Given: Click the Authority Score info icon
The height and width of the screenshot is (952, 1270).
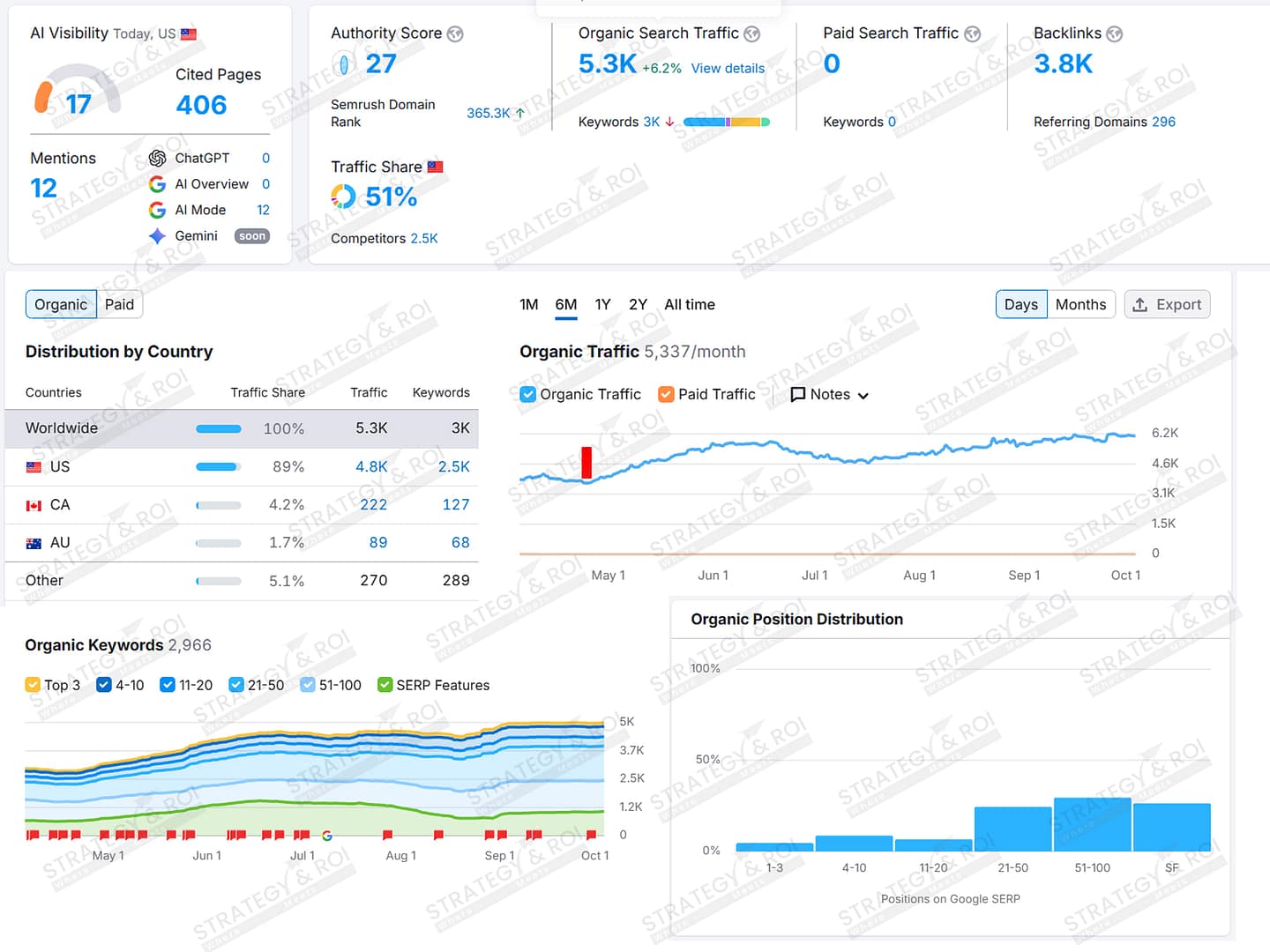Looking at the screenshot, I should click(x=455, y=34).
